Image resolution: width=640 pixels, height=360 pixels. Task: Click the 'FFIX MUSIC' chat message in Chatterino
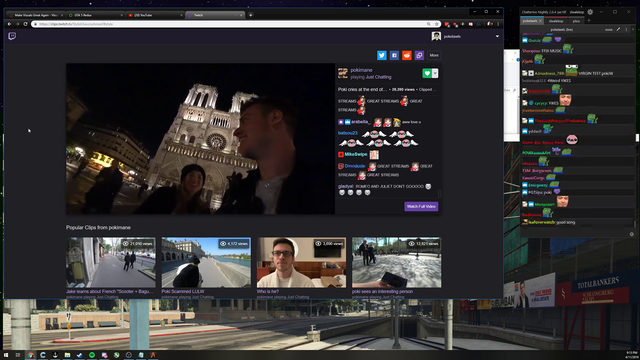point(552,51)
